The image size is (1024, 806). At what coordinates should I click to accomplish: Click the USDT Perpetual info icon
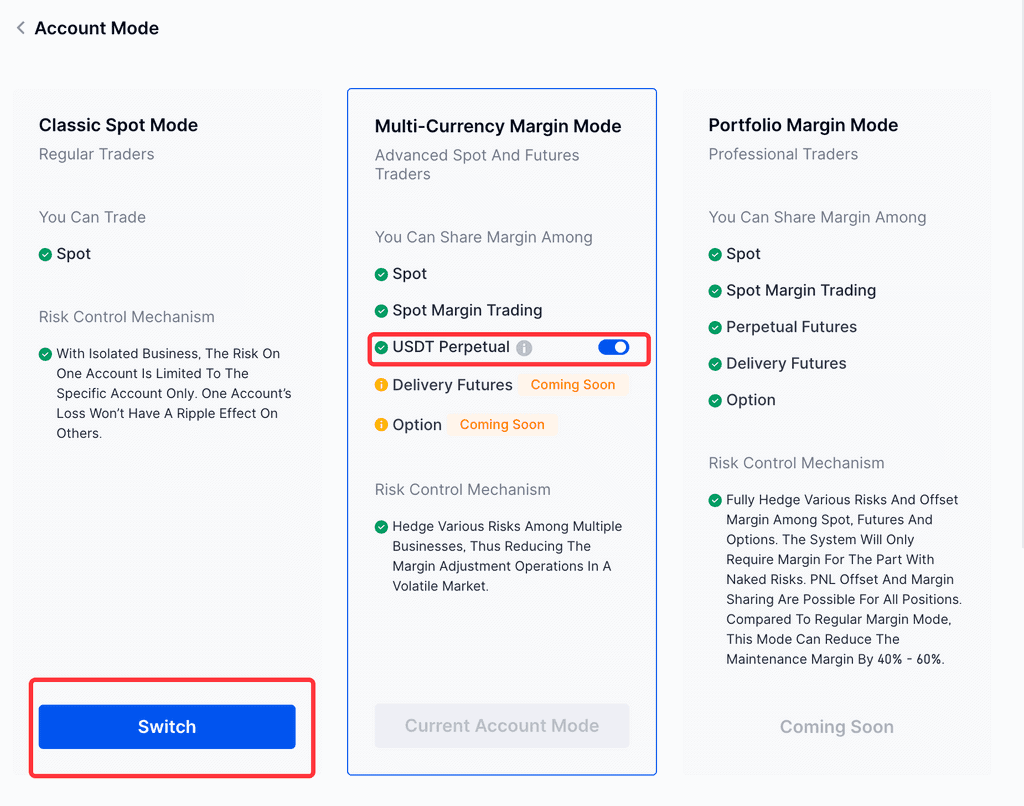pyautogui.click(x=524, y=348)
